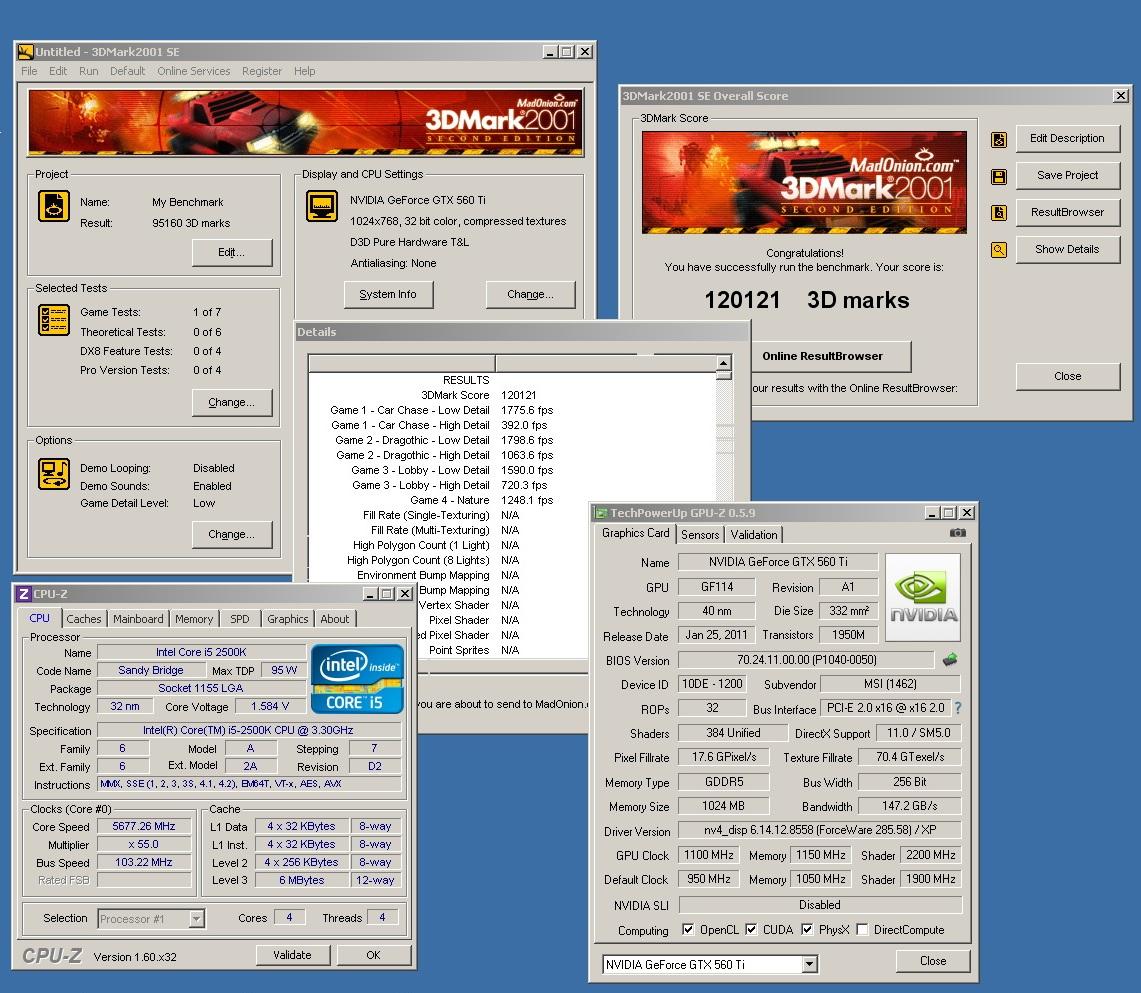This screenshot has height=993, width=1141.
Task: Select the Graphics Card tab in GPU-Z
Action: click(635, 533)
